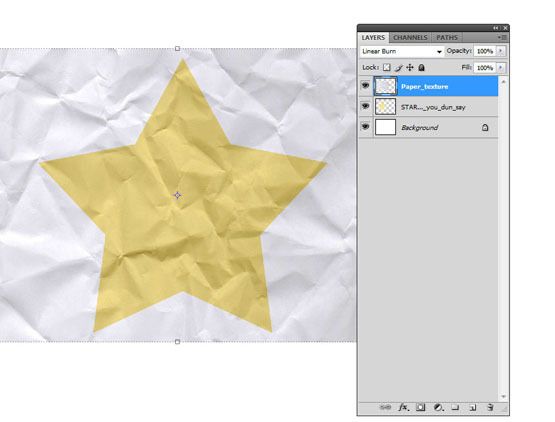Viewport: 555px width, 422px height.
Task: Toggle lock all padlock icon
Action: coord(421,67)
